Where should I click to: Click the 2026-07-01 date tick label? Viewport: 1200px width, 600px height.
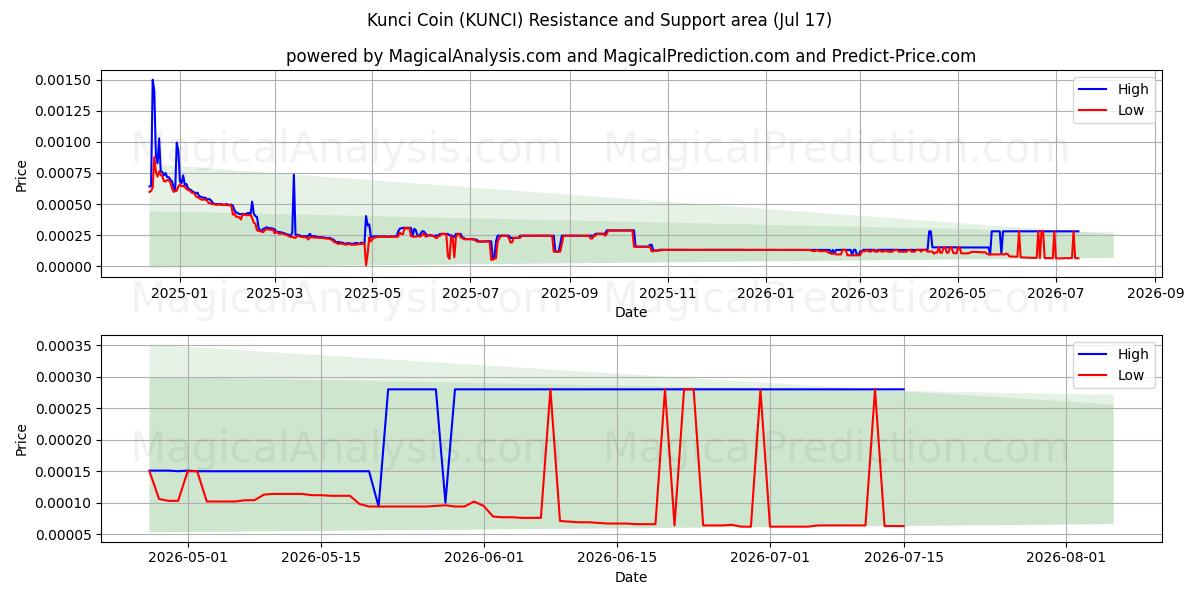pos(770,558)
